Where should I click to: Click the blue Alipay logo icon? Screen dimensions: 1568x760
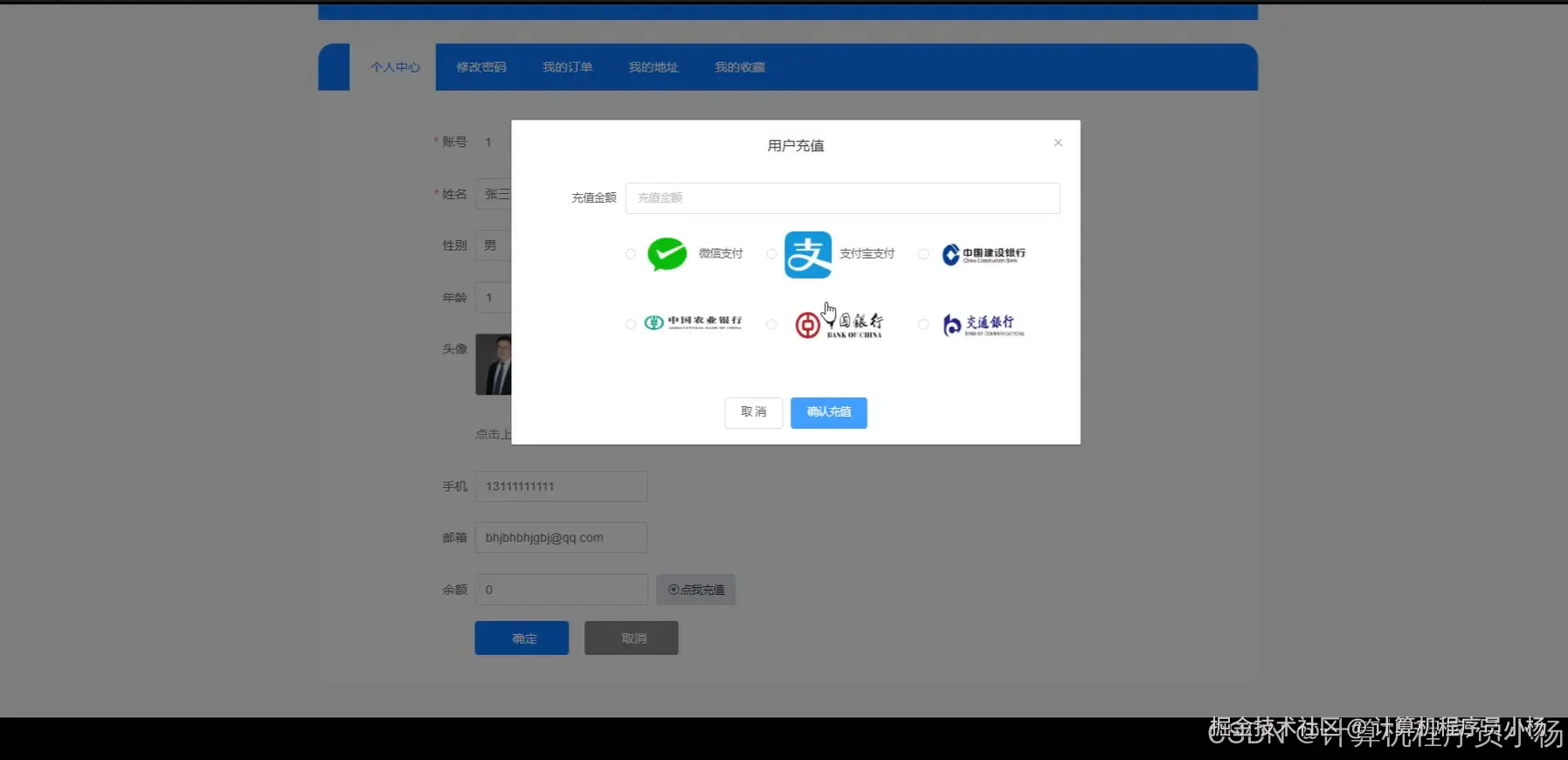coord(808,254)
